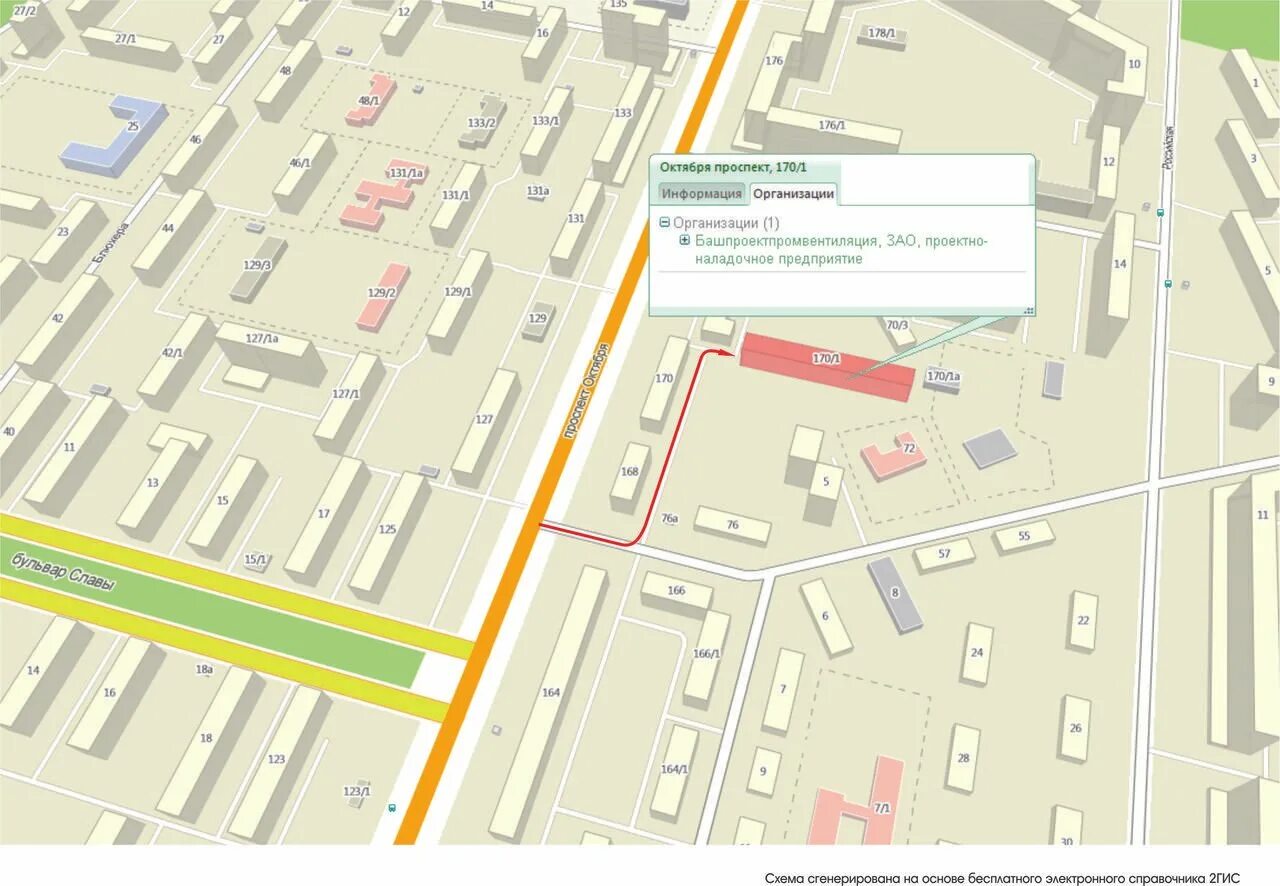
Task: Click building label 55
Action: point(1023,536)
